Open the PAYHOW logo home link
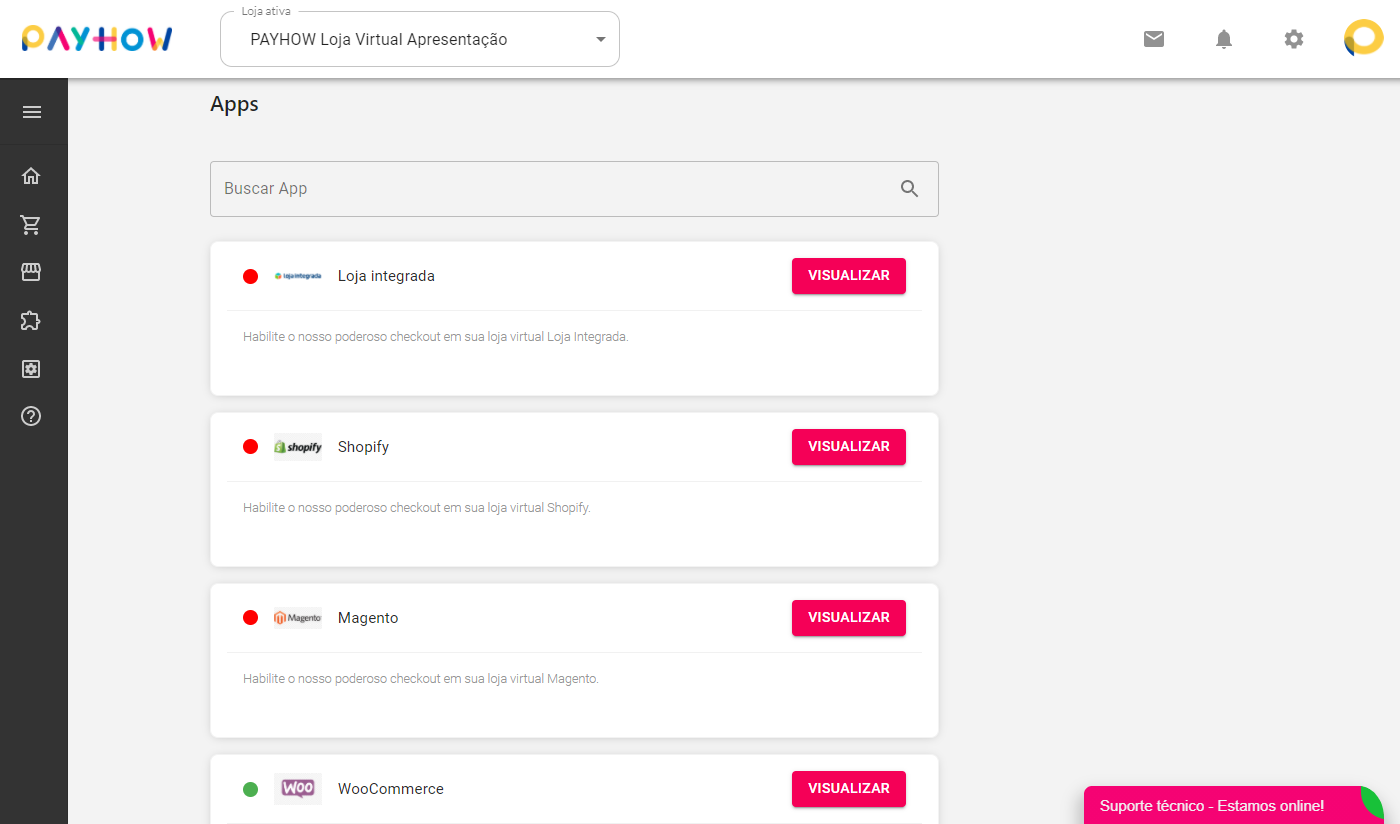1400x824 pixels. 97,39
